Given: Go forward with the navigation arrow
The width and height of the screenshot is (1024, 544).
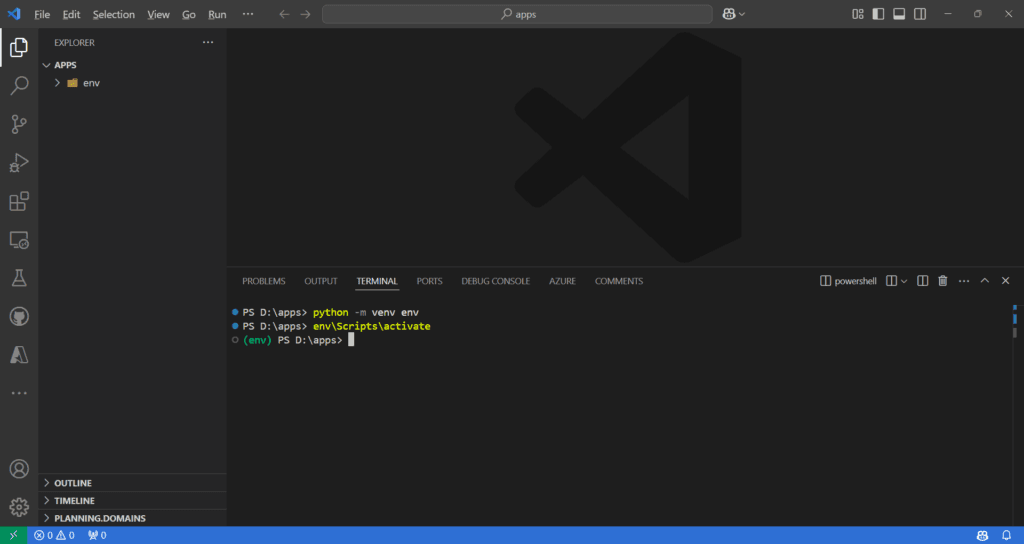Looking at the screenshot, I should tap(306, 14).
